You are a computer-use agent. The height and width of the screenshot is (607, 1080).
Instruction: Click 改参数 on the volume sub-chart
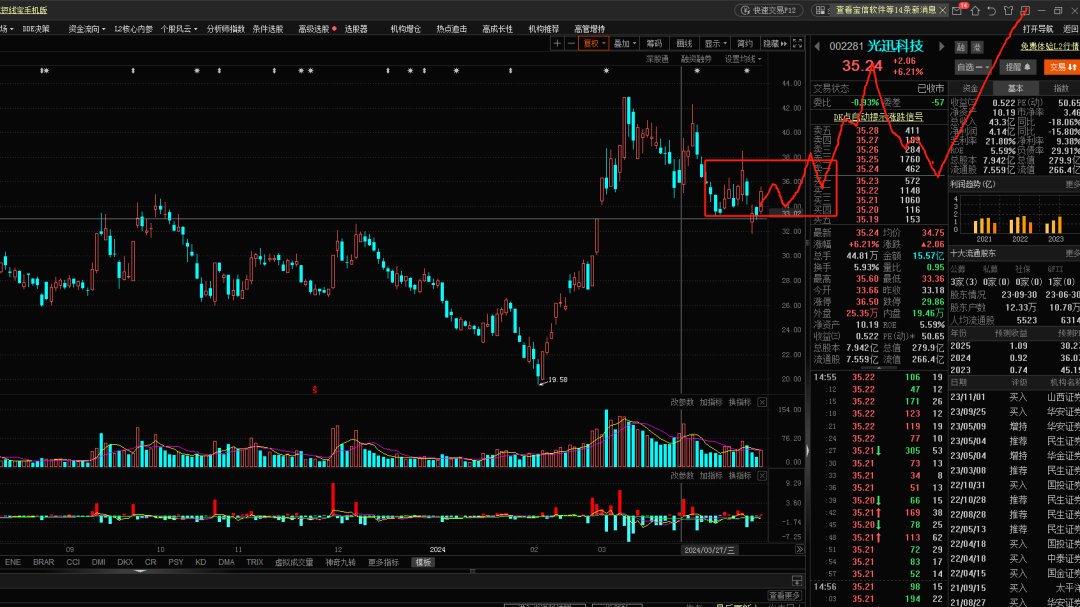pos(682,402)
